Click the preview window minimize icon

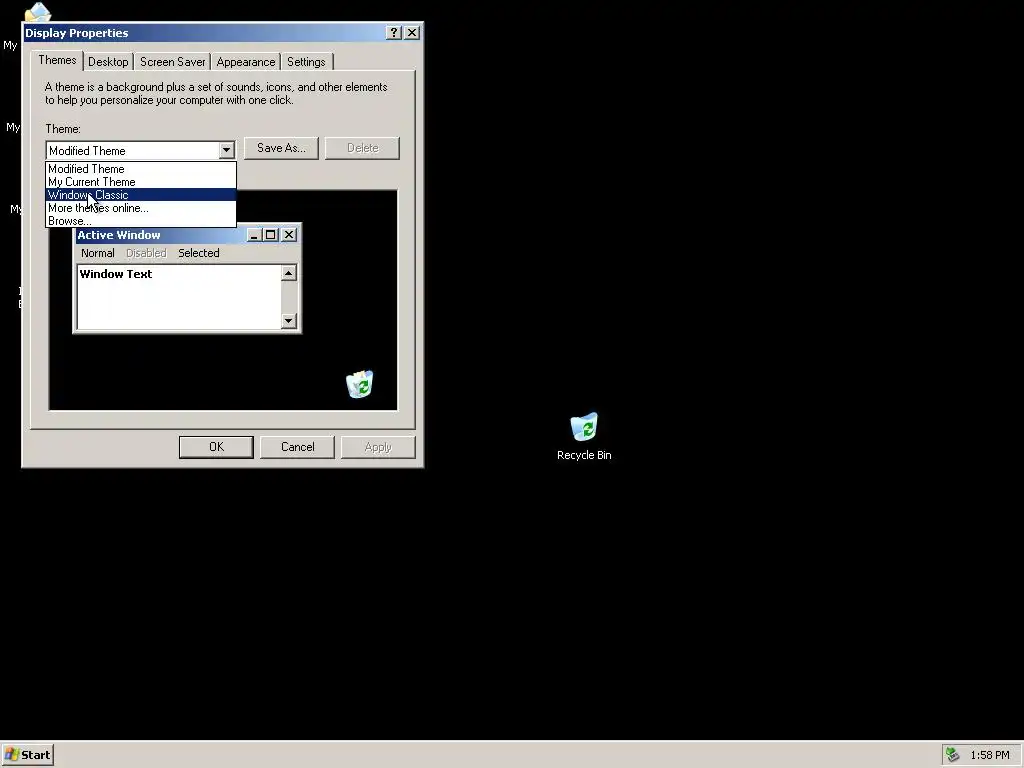tap(255, 235)
